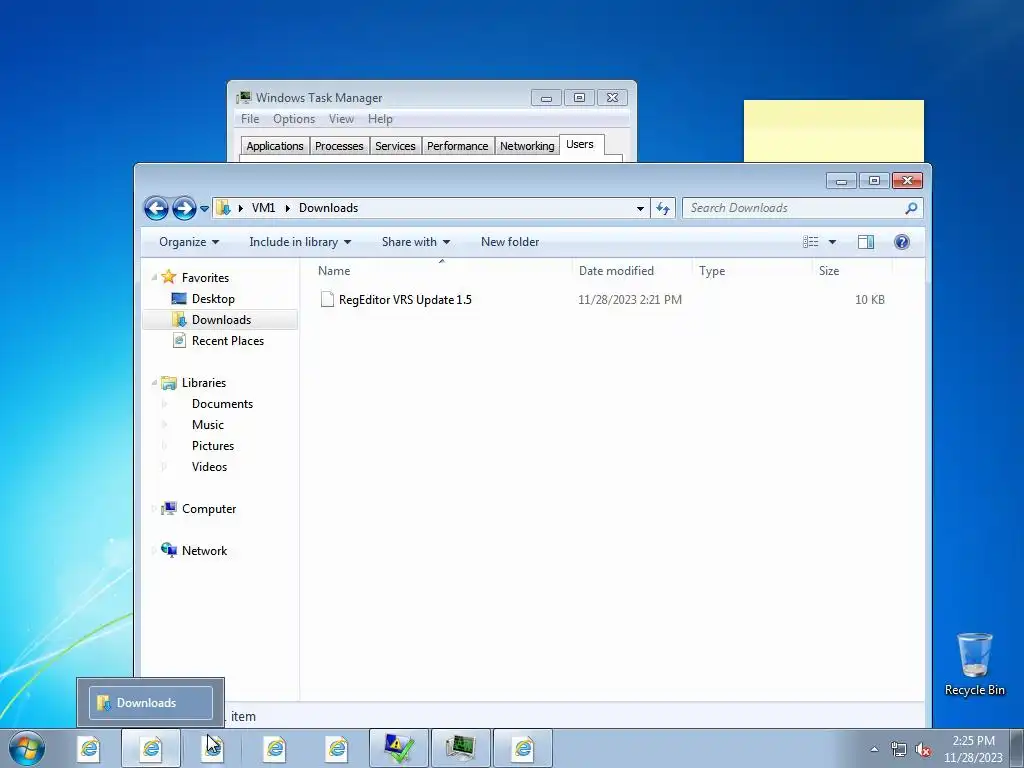Open the security shield taskbar app

(x=399, y=748)
